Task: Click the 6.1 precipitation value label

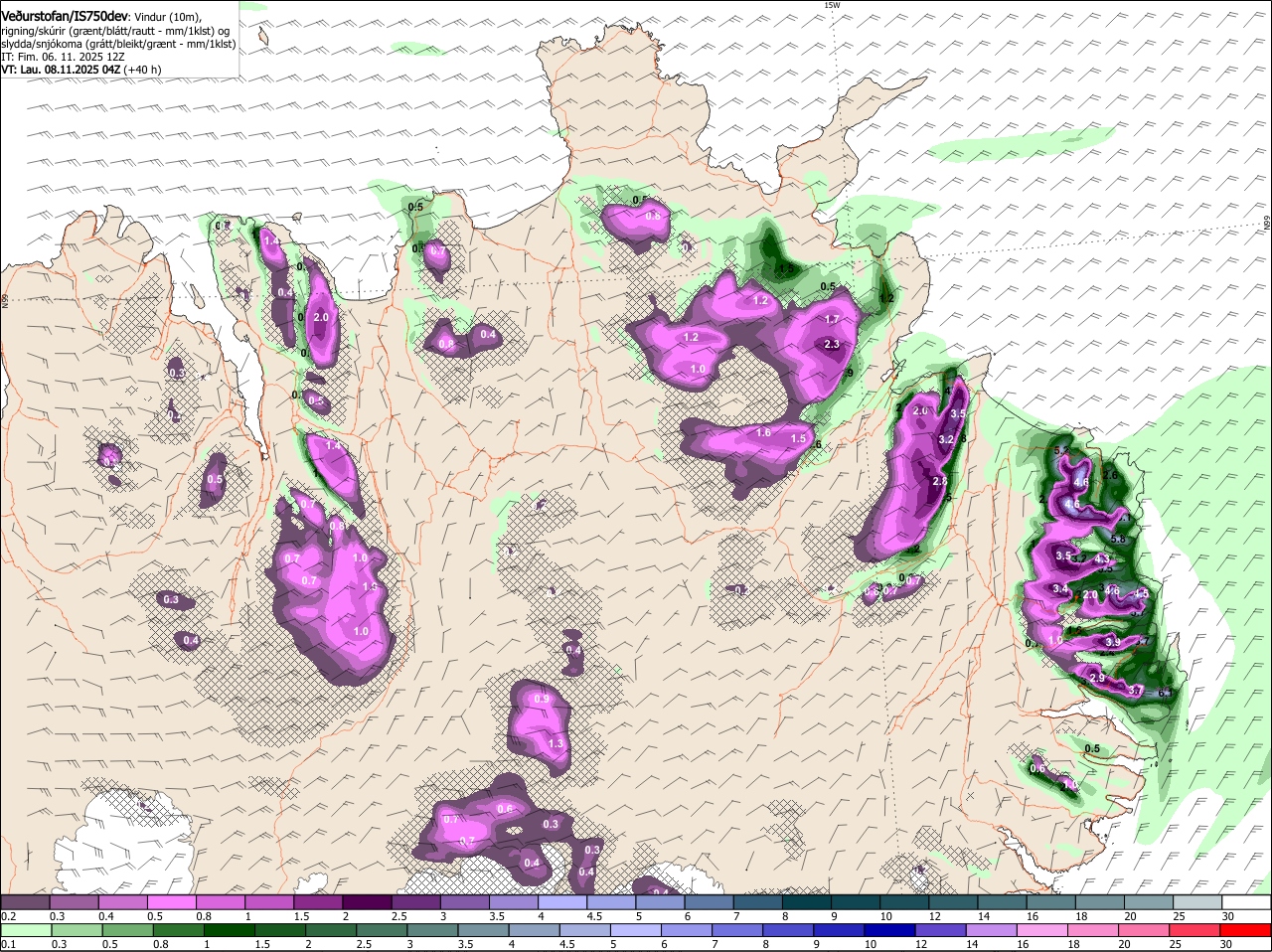Action: pyautogui.click(x=1166, y=693)
